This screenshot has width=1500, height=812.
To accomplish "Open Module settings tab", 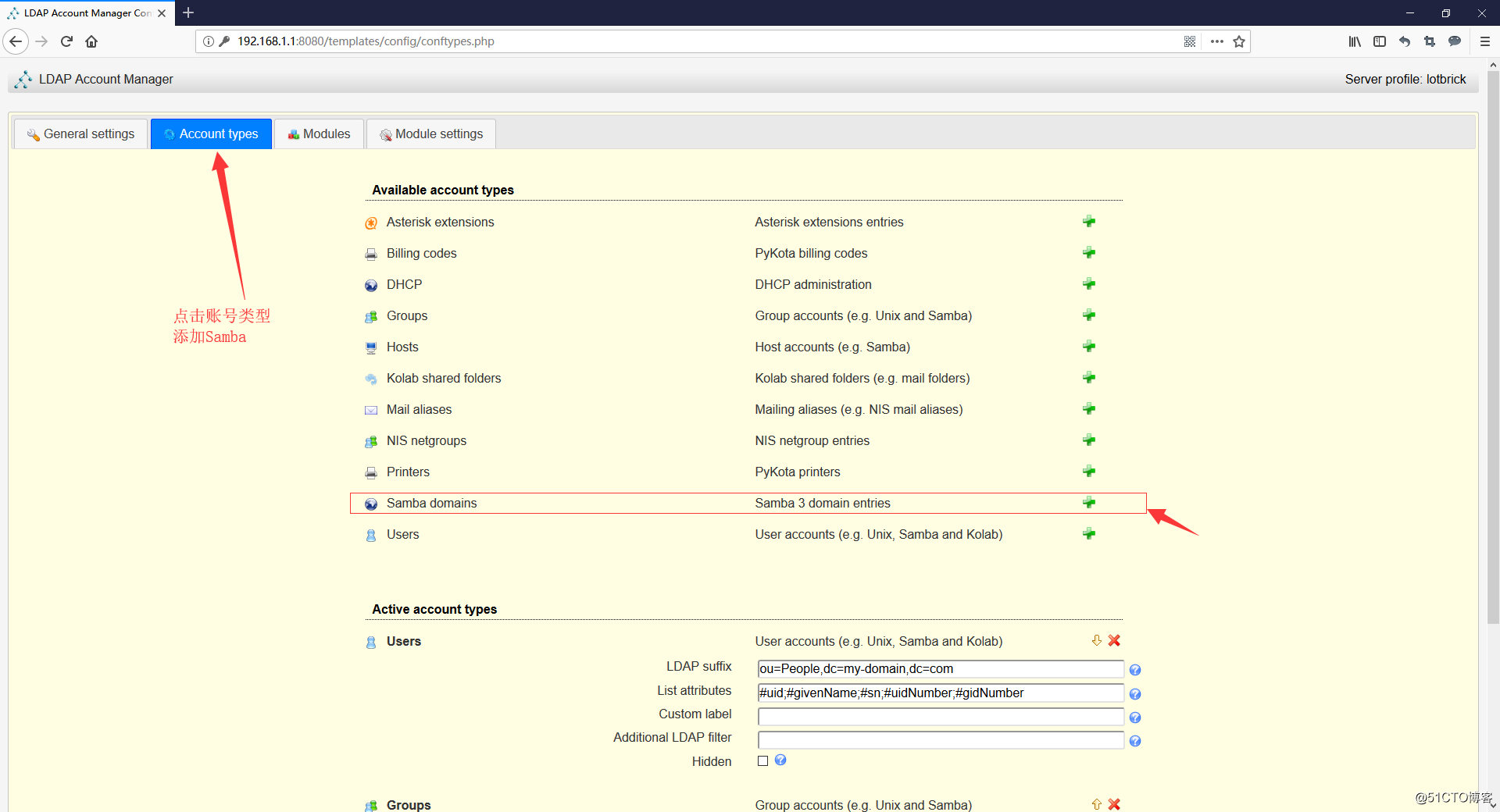I will coord(431,134).
